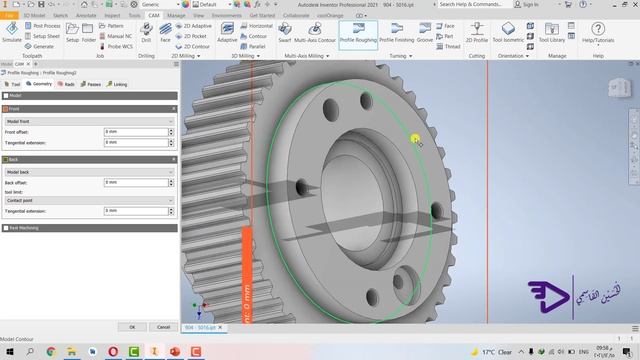Switch to the Linking tab
The height and width of the screenshot is (360, 640).
[x=117, y=84]
